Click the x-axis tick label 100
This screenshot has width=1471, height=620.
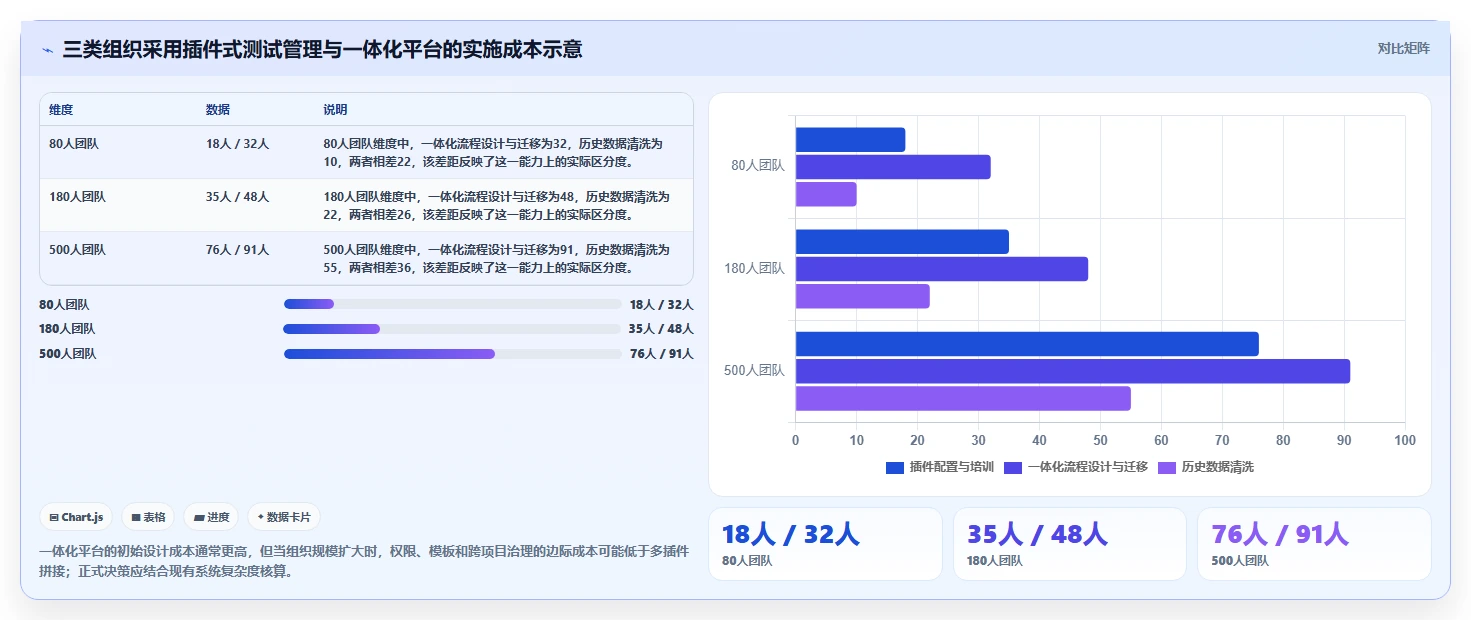tap(1405, 440)
